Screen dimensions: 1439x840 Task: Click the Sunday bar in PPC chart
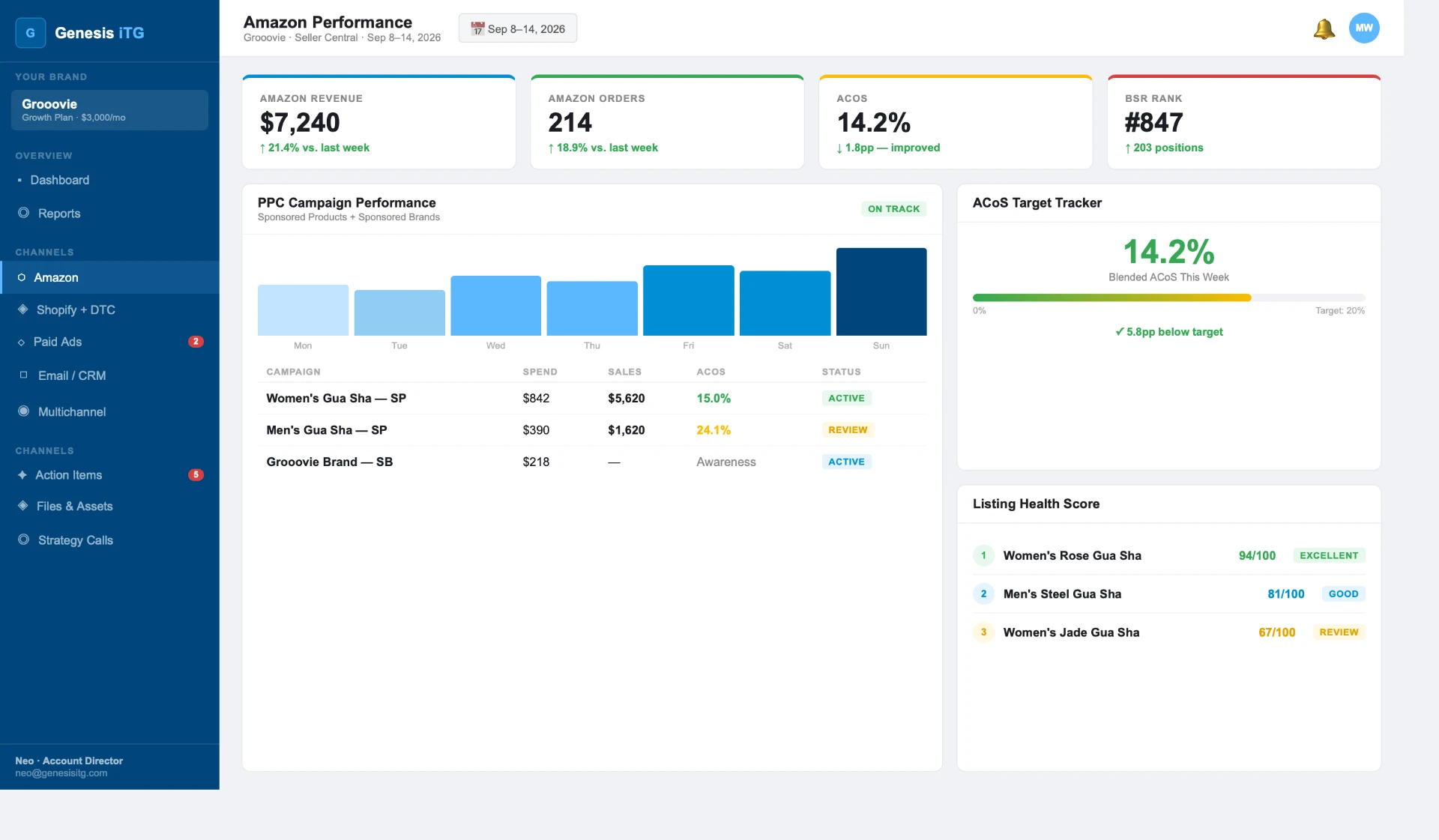[881, 291]
